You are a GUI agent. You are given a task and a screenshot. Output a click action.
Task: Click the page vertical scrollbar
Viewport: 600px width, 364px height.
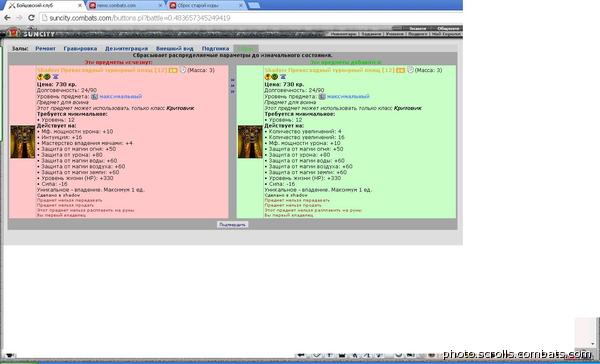pyautogui.click(x=594, y=333)
